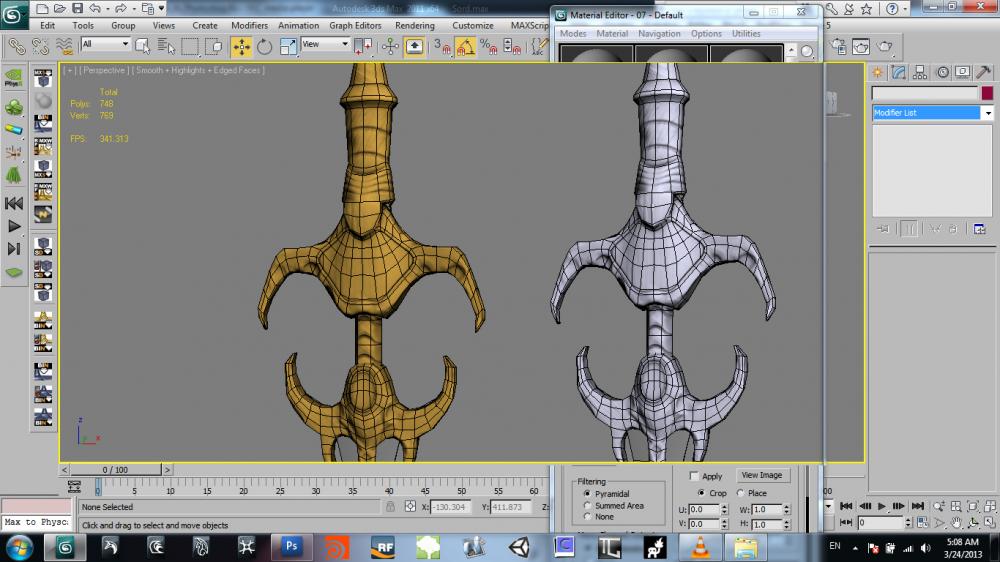Select the Select and Move tool
Screen dimensions: 1000x562
pyautogui.click(x=241, y=46)
